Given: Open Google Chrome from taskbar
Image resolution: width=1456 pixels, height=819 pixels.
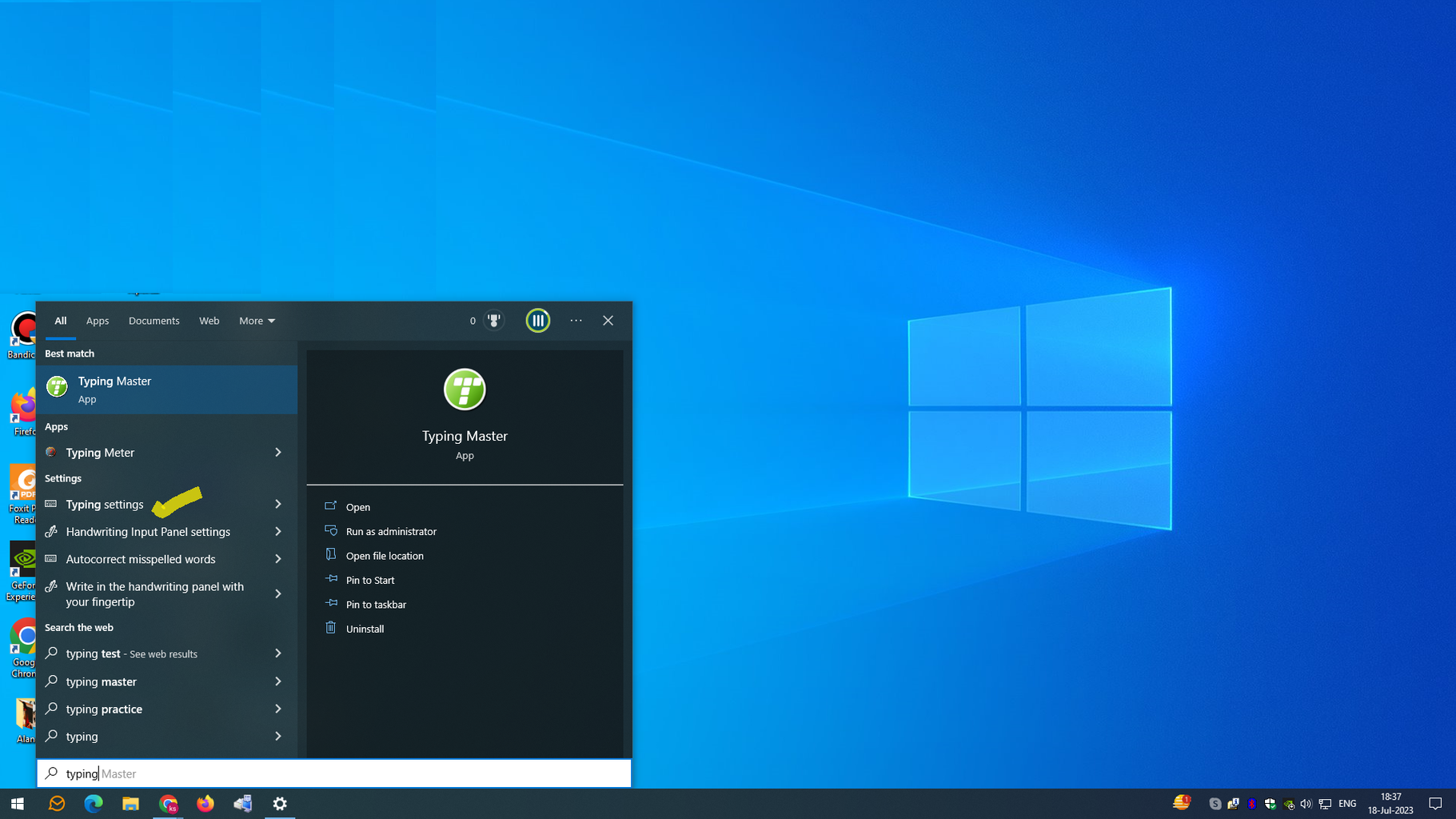Looking at the screenshot, I should coord(168,804).
